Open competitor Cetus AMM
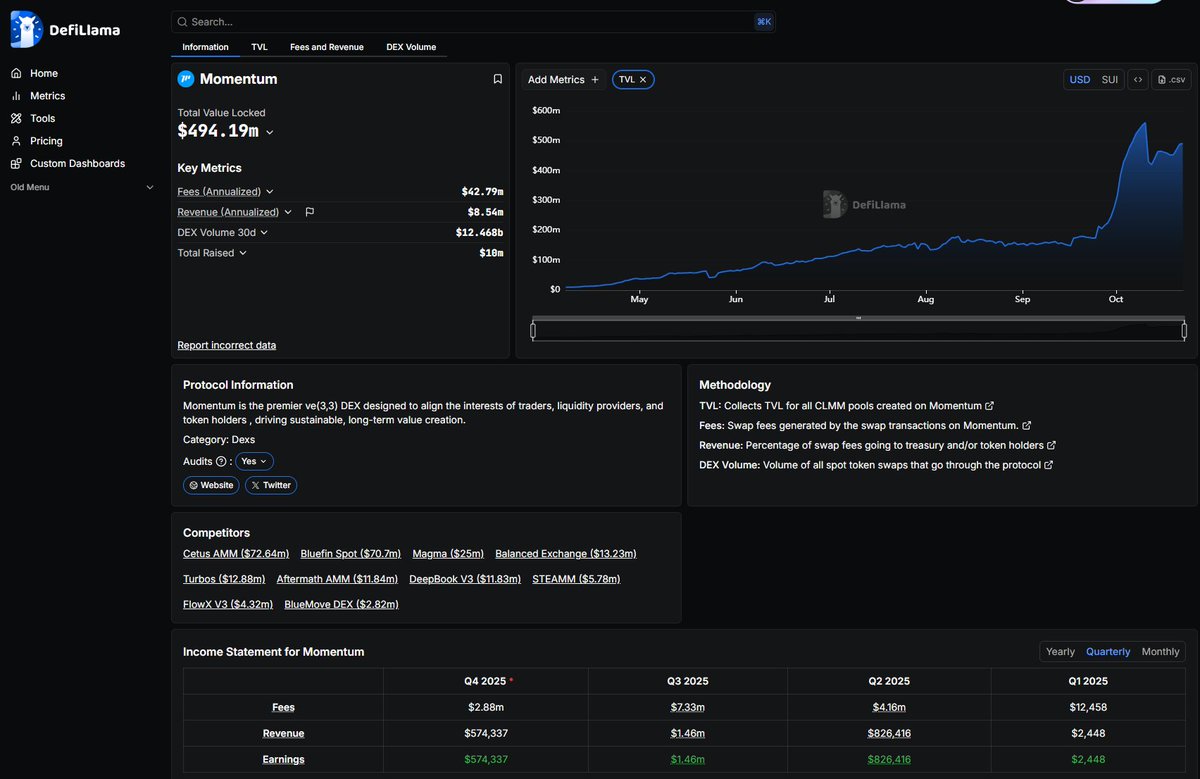 (236, 554)
